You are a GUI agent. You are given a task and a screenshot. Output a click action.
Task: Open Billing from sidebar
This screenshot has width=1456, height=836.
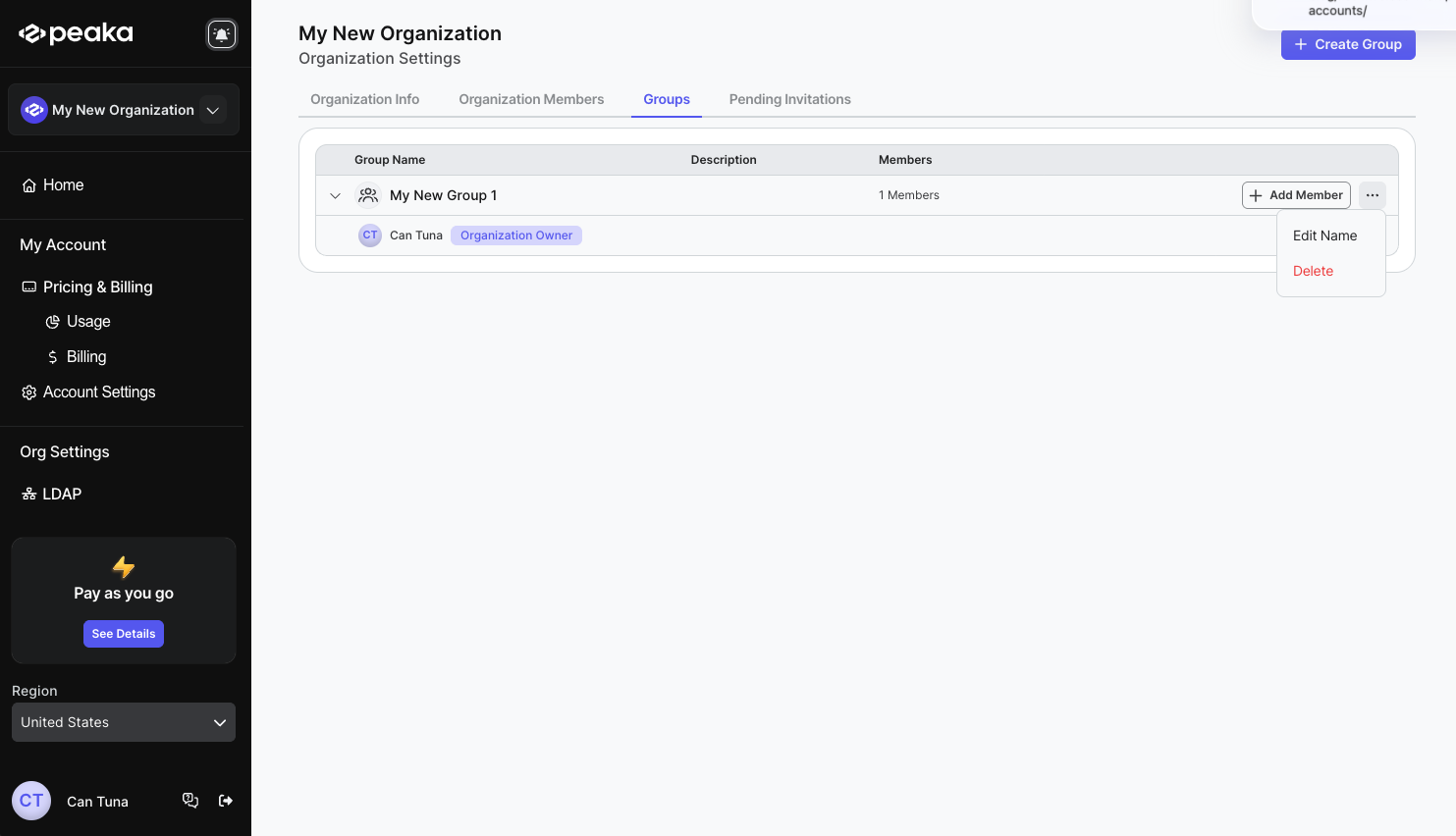86,357
